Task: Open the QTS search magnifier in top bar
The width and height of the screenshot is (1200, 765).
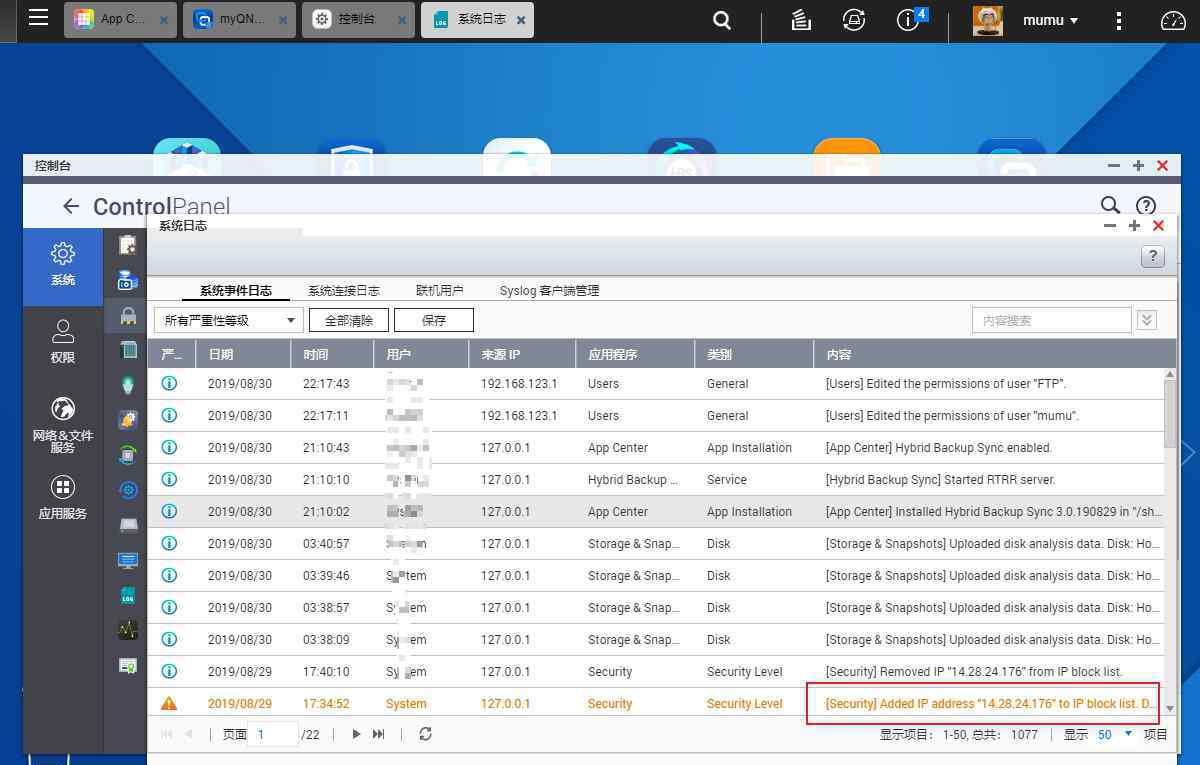Action: 722,20
